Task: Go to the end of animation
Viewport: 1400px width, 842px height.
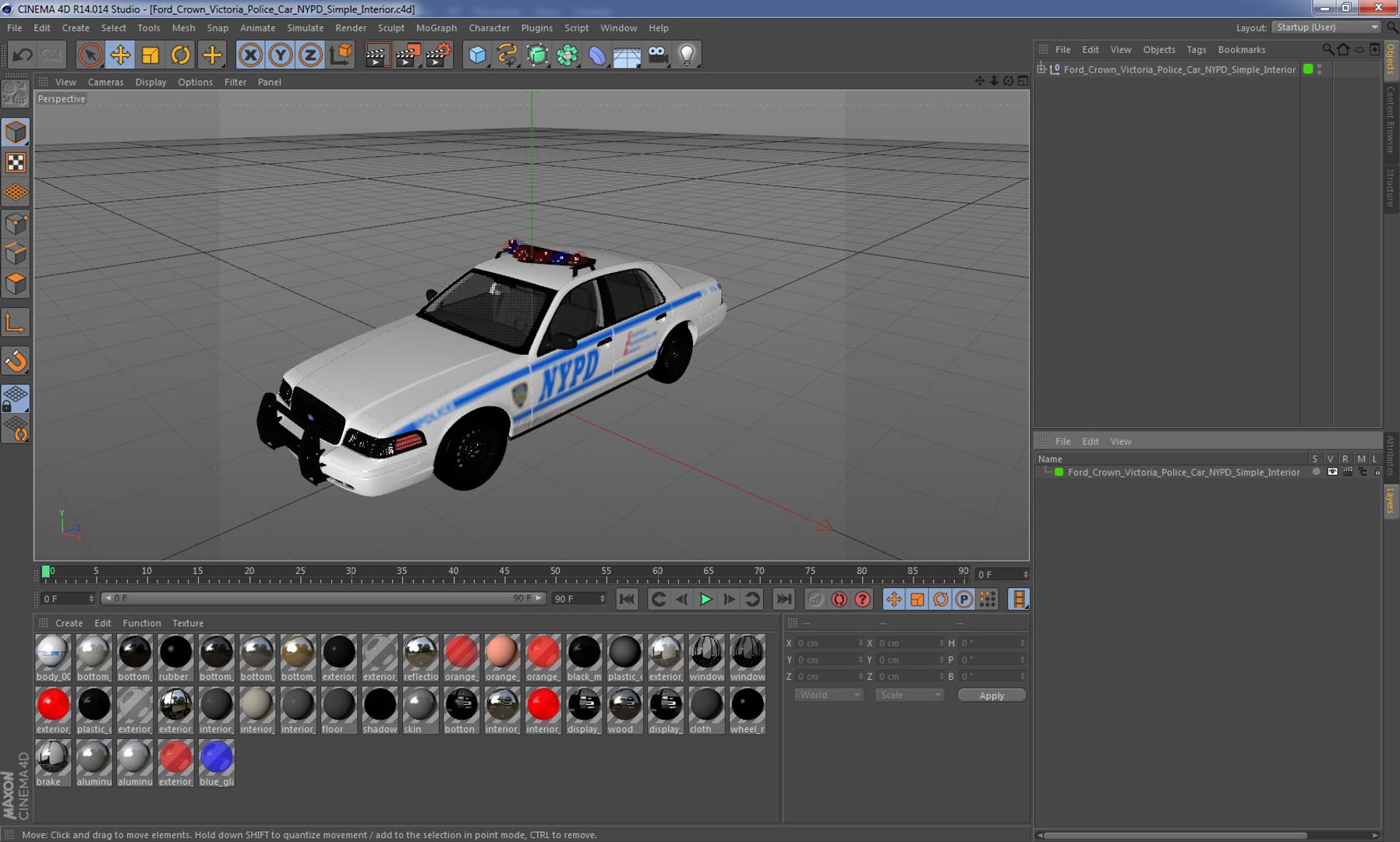Action: (x=783, y=599)
